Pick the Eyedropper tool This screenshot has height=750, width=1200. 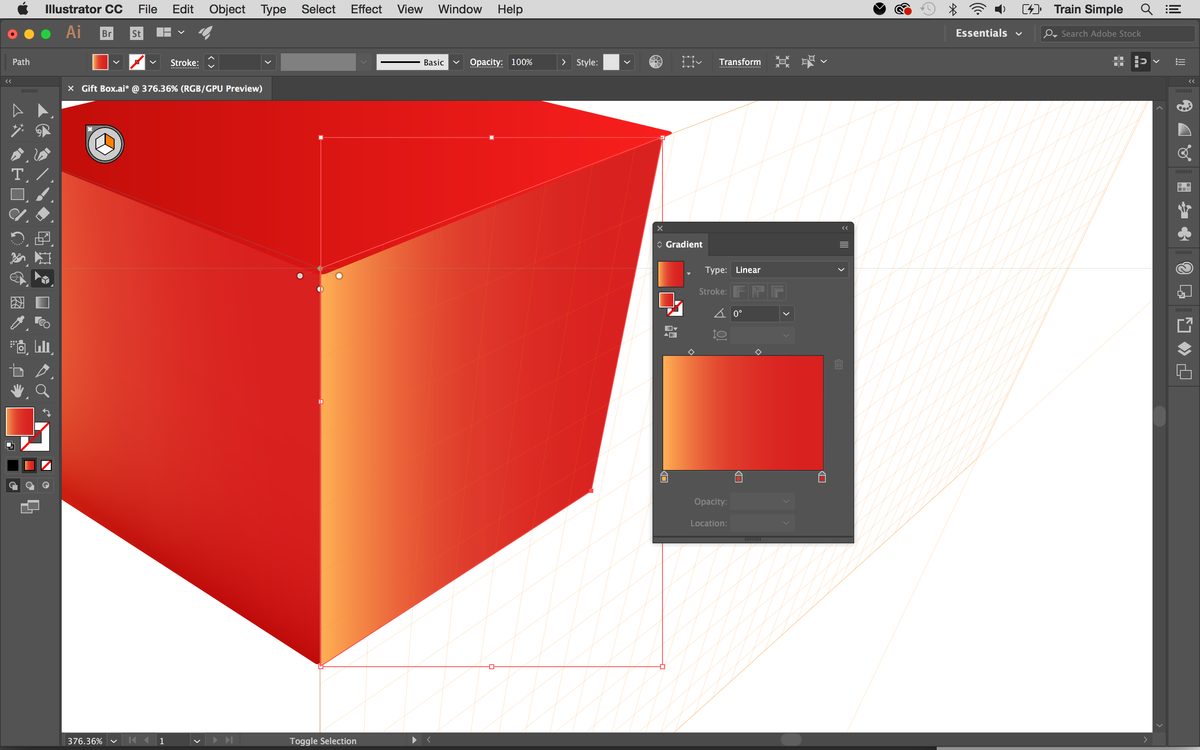pos(18,322)
